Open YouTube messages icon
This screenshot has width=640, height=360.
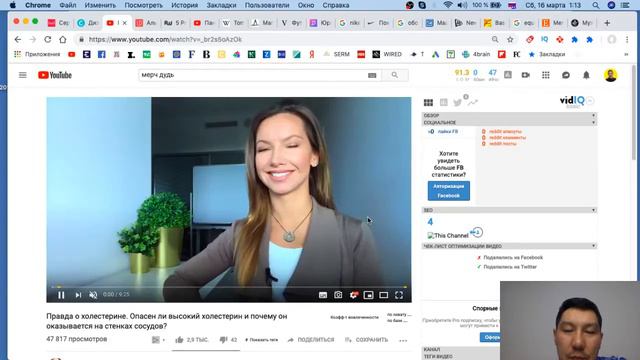coord(566,75)
